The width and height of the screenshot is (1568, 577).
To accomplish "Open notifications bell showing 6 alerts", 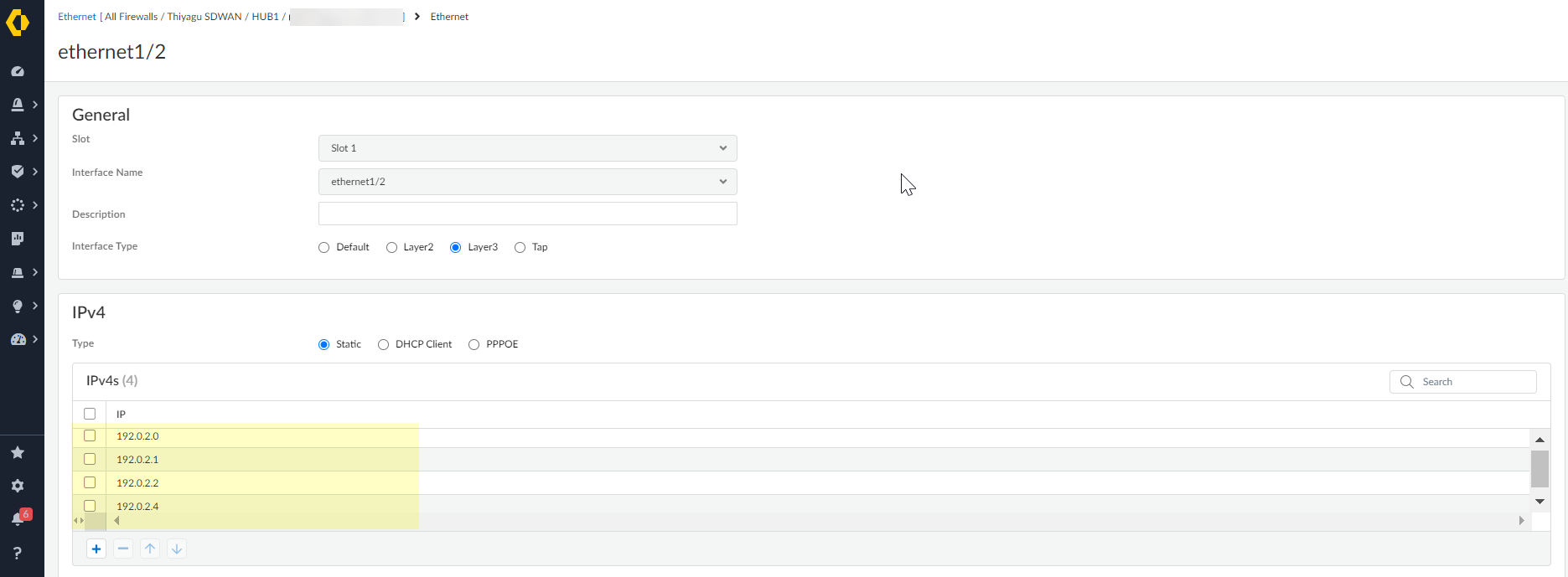I will tap(17, 518).
